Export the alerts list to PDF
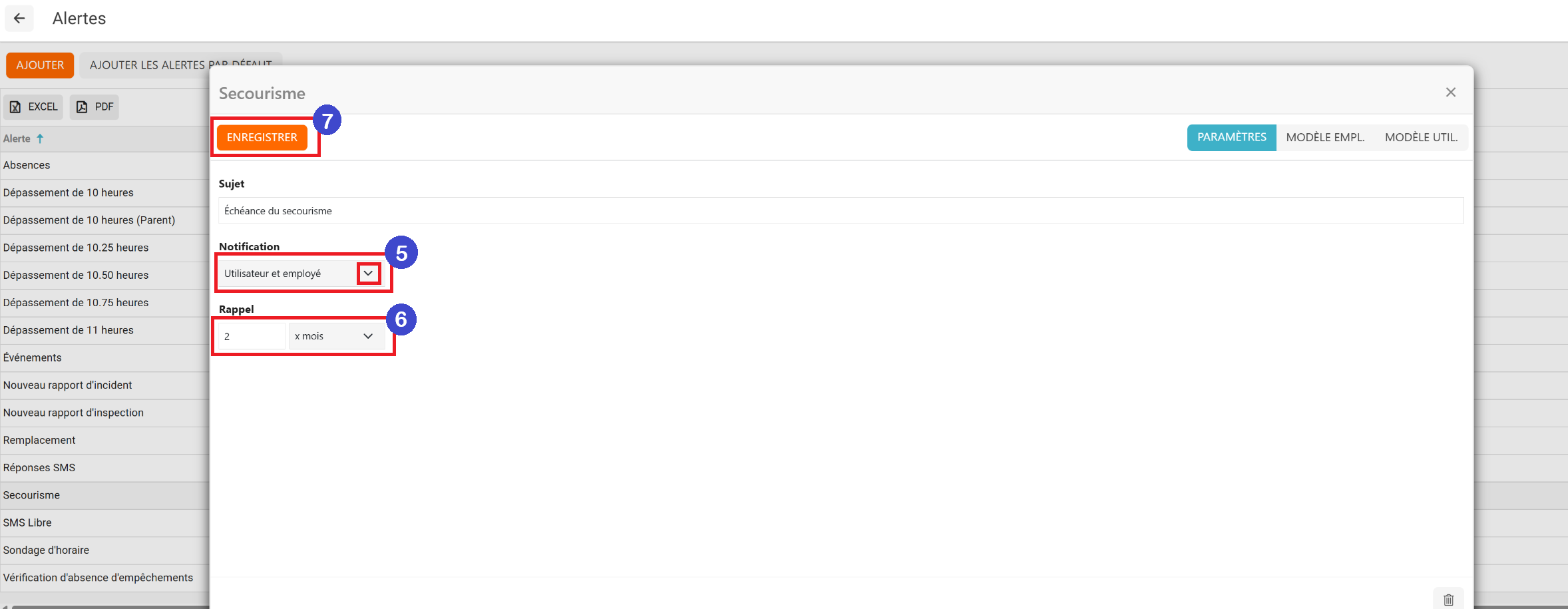This screenshot has width=1568, height=609. [95, 107]
